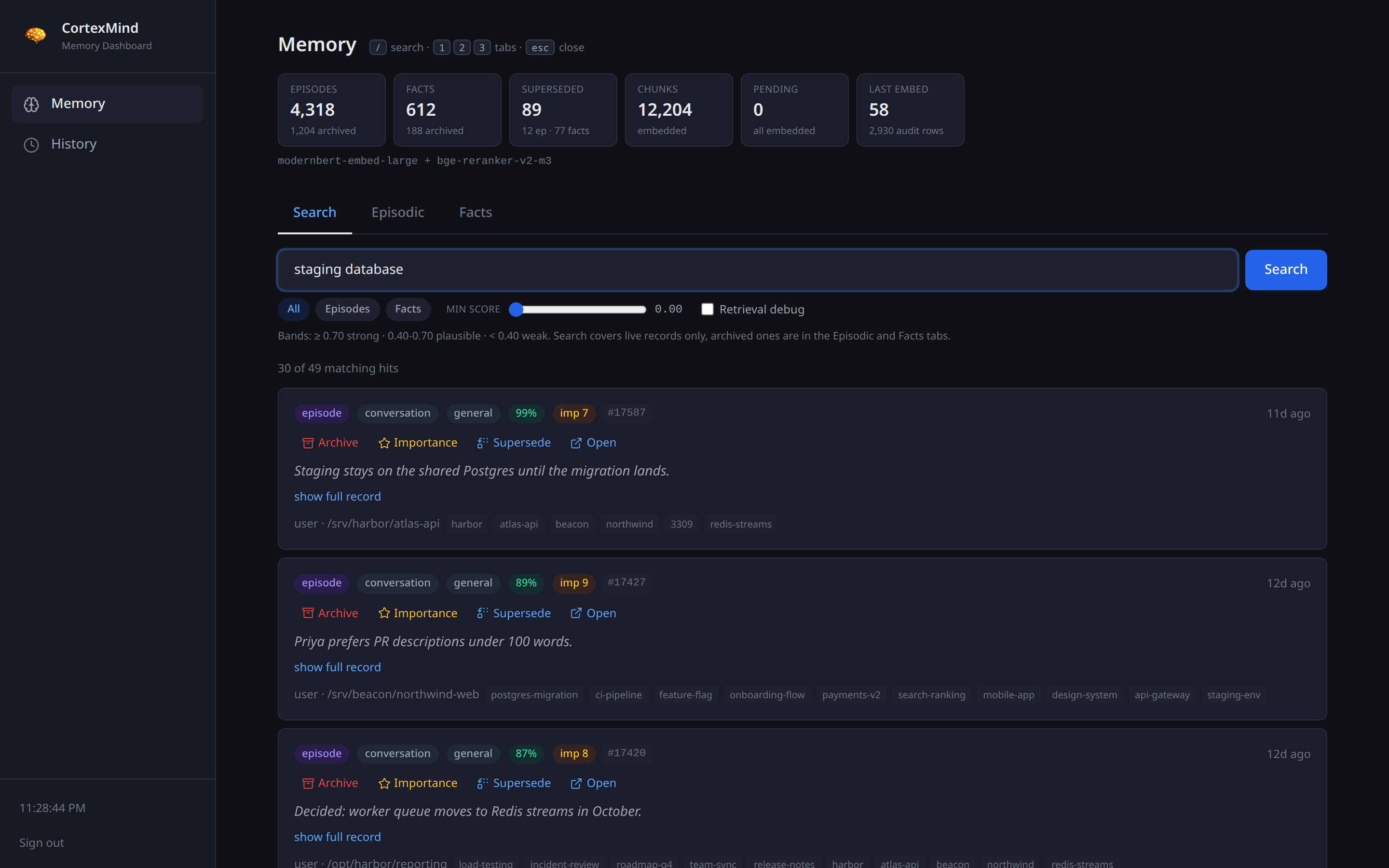Open the History clock icon in sidebar
1389x868 pixels.
(31, 145)
